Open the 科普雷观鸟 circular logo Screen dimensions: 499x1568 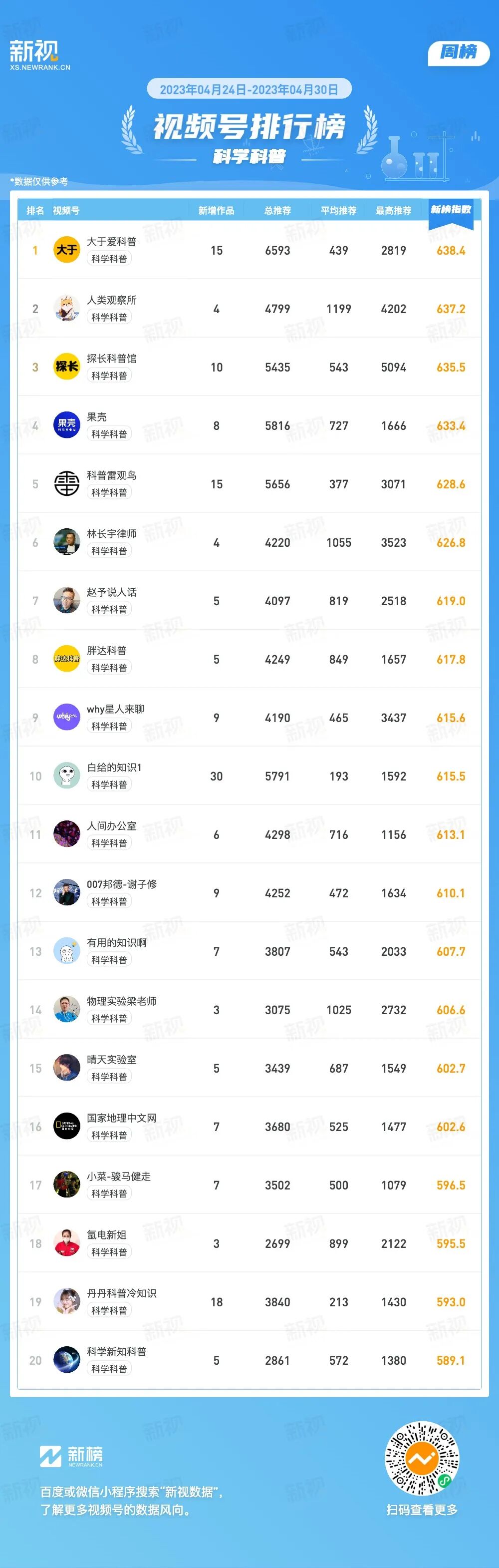click(67, 483)
